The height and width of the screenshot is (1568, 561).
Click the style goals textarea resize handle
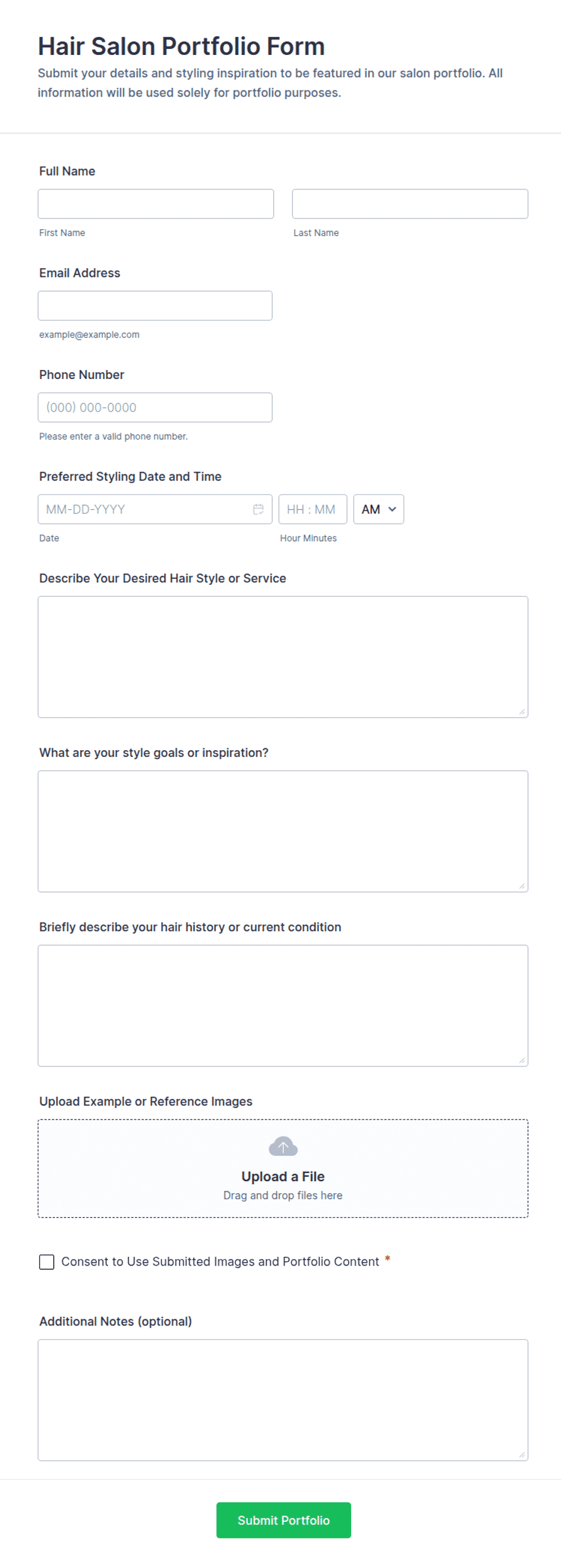pos(522,886)
